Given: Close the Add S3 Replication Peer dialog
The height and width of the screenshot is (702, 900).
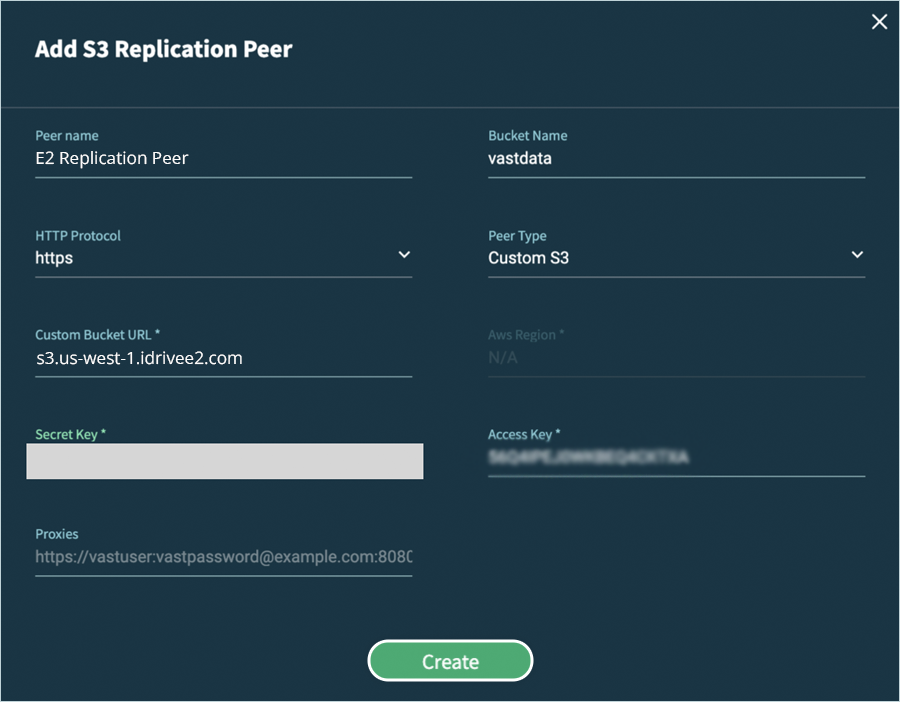Looking at the screenshot, I should coord(879,22).
